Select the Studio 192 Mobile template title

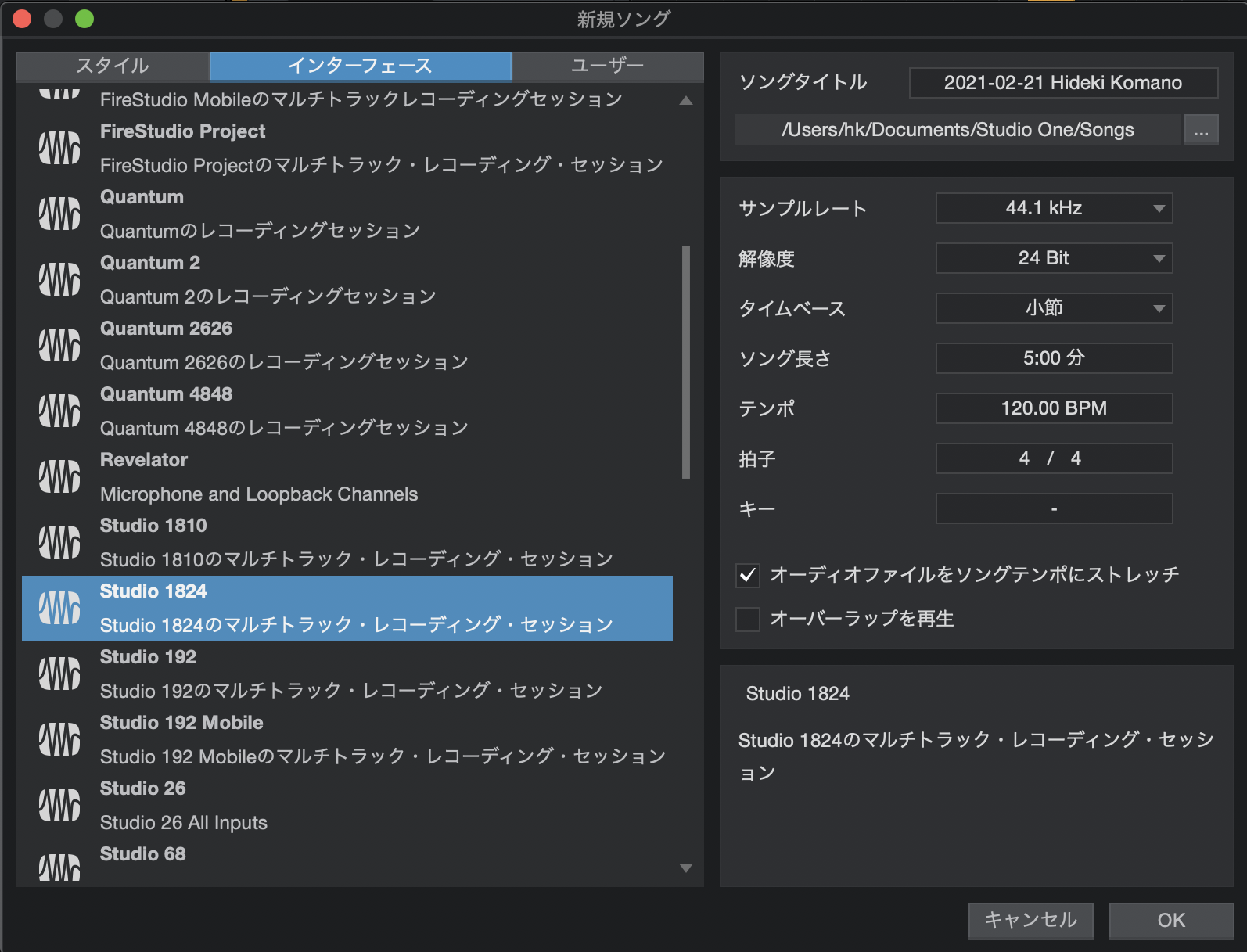(x=181, y=723)
